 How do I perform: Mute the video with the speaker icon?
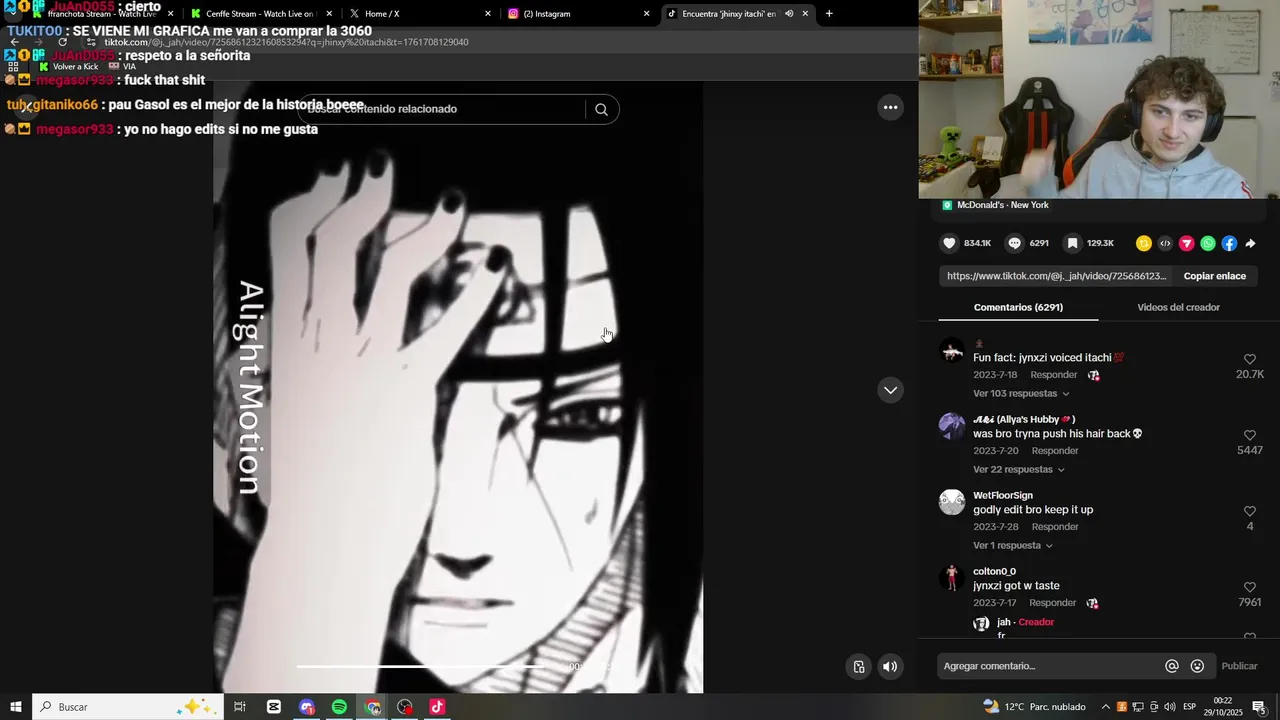890,667
